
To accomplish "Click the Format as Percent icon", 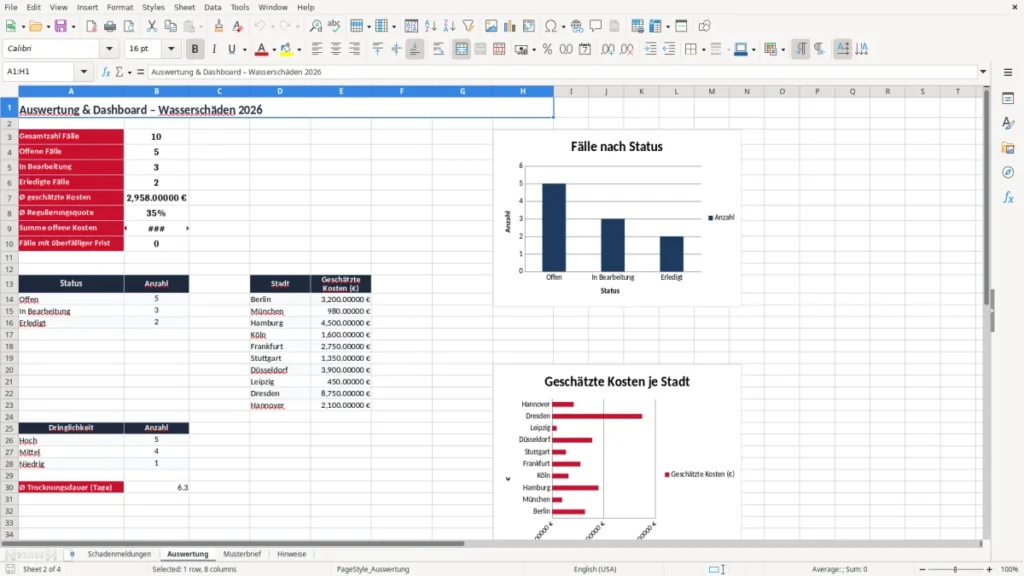I will pos(547,49).
